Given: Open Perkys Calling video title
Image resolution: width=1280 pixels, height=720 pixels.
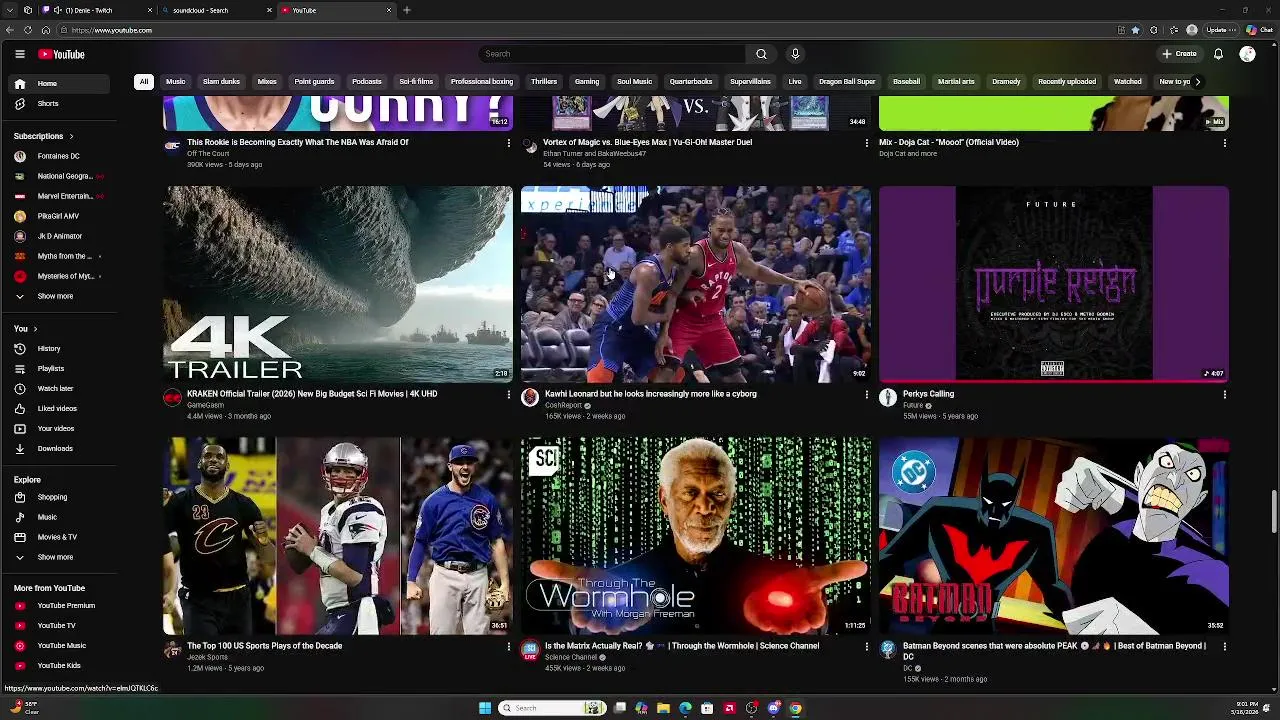Looking at the screenshot, I should coord(928,394).
